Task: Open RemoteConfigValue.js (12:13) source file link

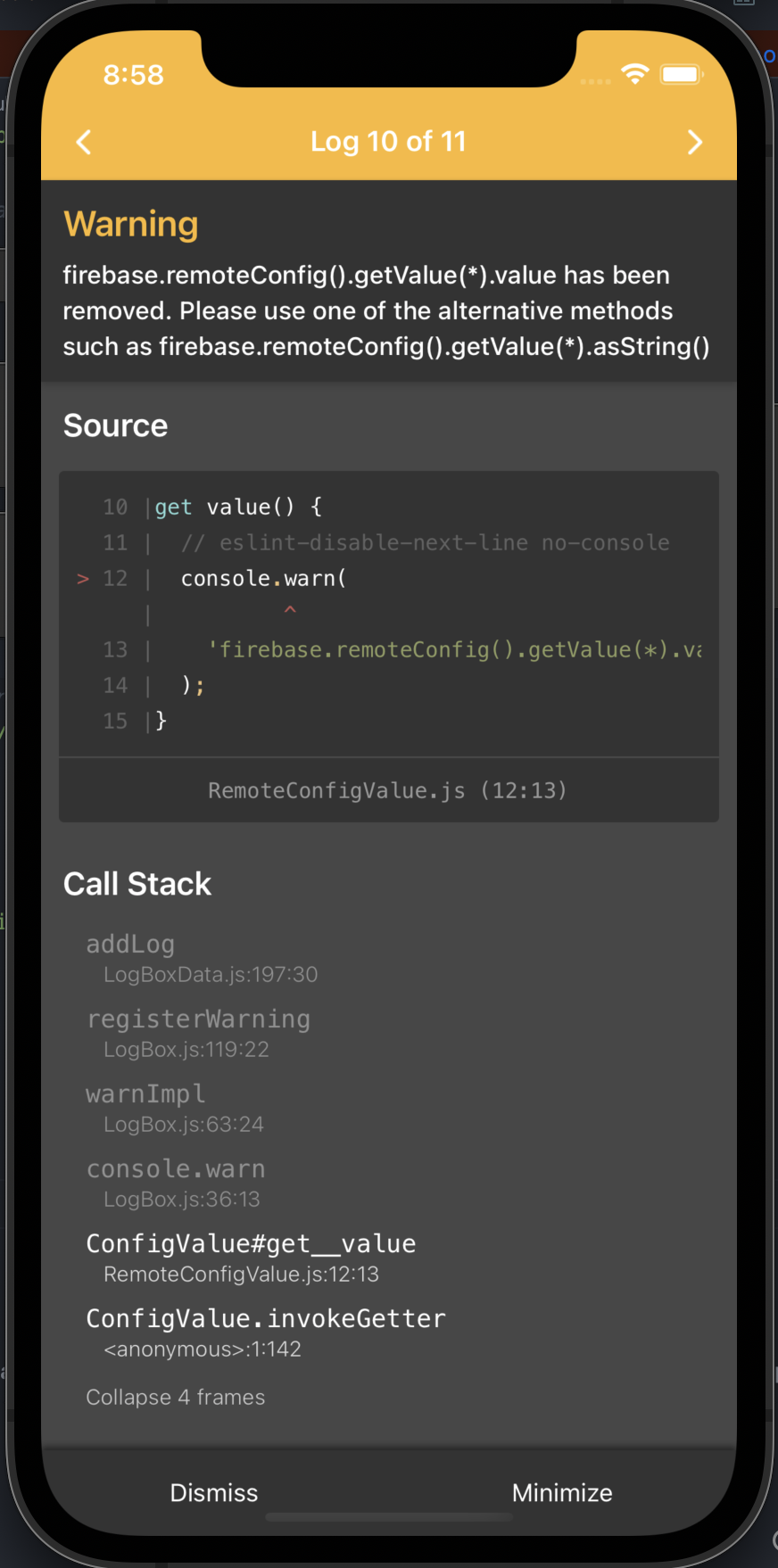Action: 388,790
